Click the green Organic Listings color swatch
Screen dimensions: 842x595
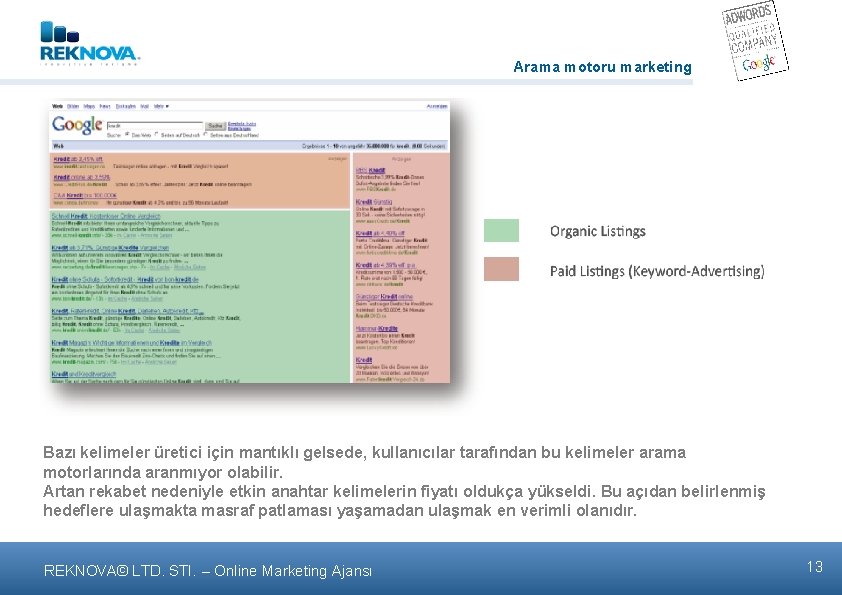click(501, 230)
